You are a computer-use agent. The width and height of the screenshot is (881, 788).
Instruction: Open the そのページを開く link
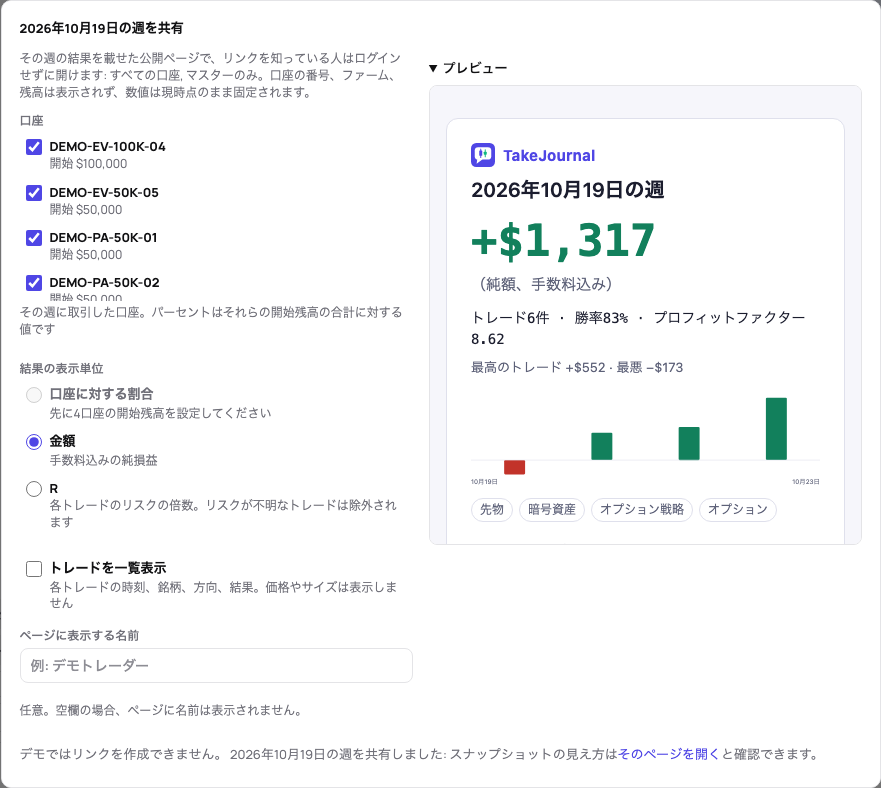coord(669,754)
